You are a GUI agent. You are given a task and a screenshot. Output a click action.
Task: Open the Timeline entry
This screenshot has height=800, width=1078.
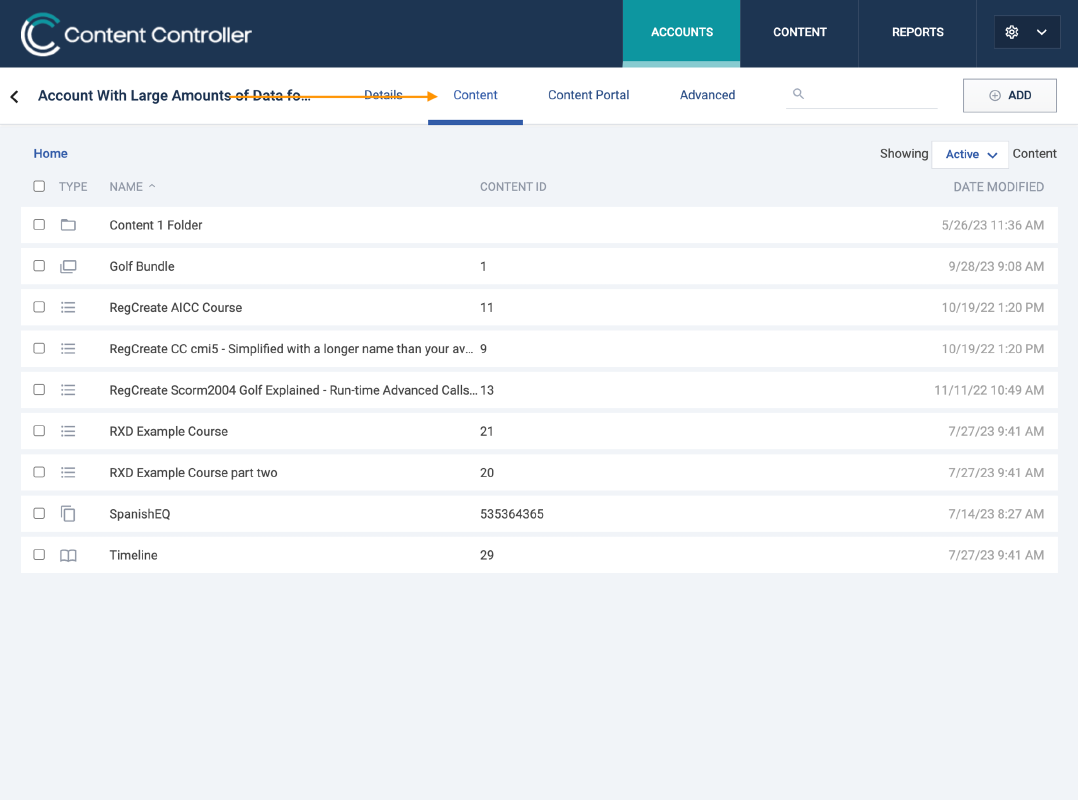tap(133, 555)
